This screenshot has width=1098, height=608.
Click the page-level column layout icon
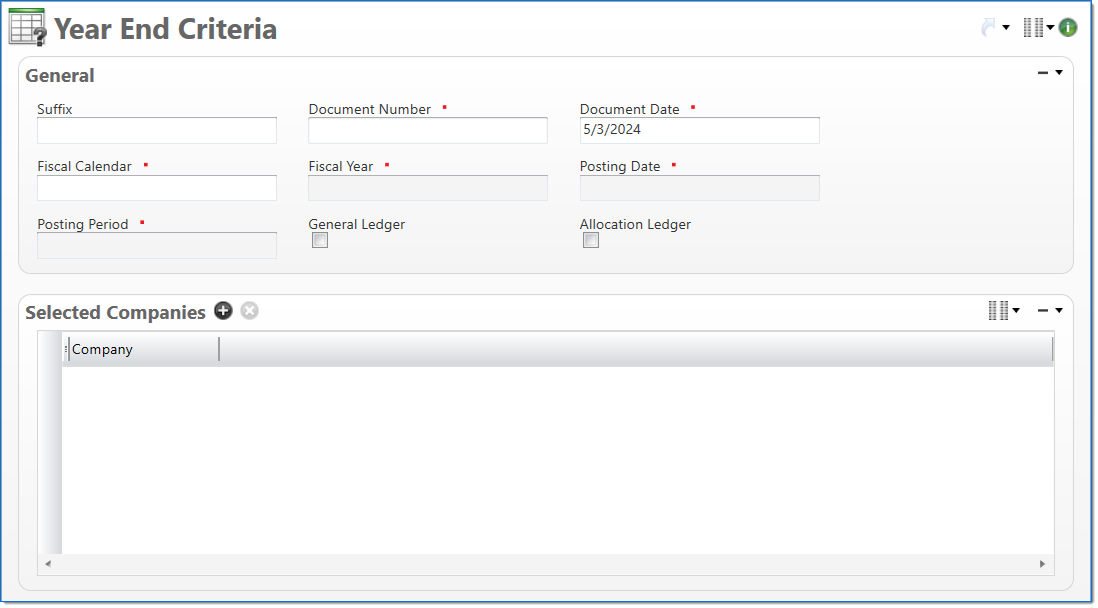(x=1033, y=28)
